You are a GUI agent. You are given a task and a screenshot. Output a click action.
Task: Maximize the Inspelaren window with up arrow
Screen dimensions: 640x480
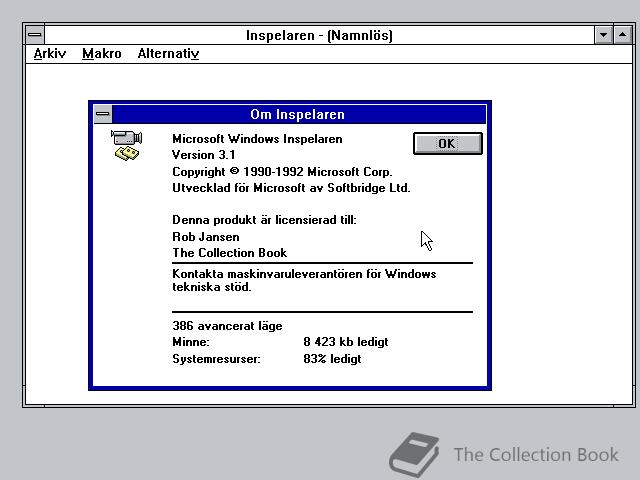pos(622,35)
